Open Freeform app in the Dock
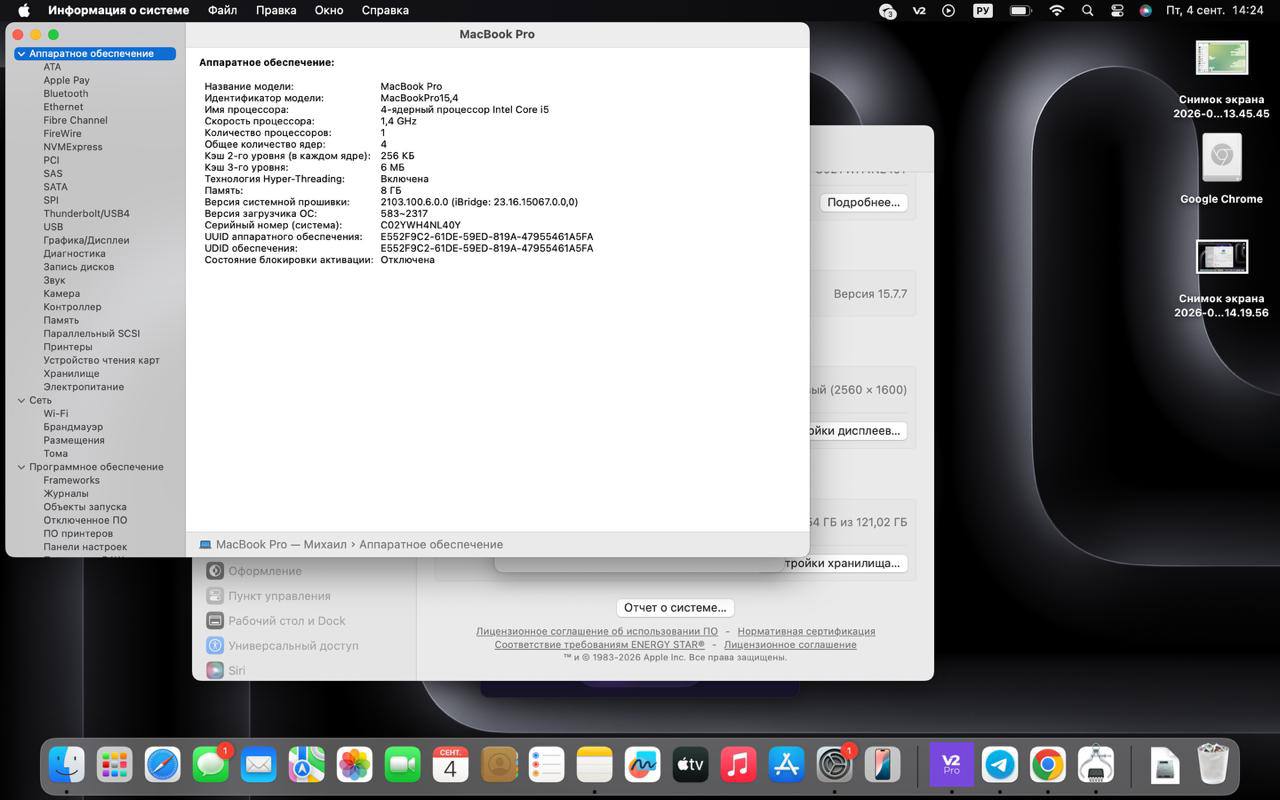1280x800 pixels. (643, 765)
